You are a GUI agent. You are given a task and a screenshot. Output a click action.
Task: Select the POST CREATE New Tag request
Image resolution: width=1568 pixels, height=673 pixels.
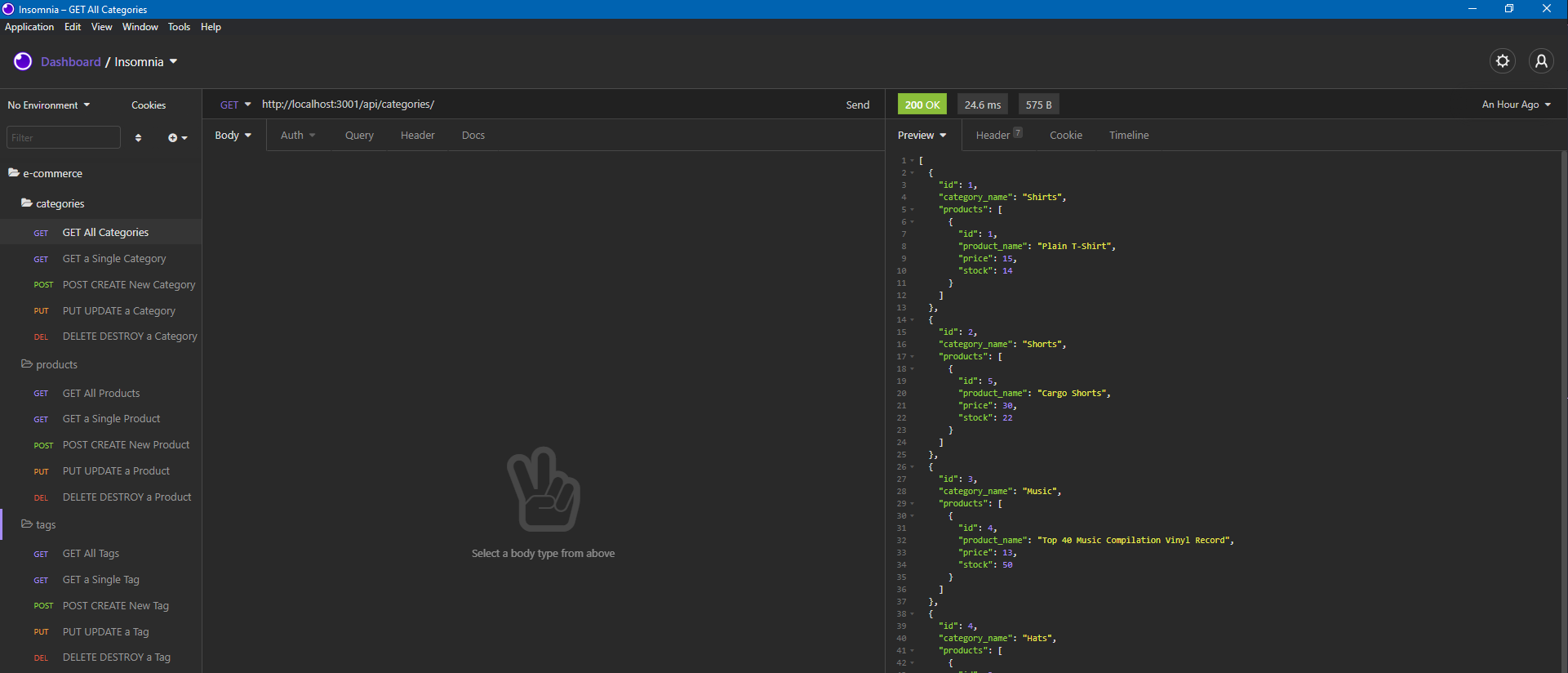100,605
